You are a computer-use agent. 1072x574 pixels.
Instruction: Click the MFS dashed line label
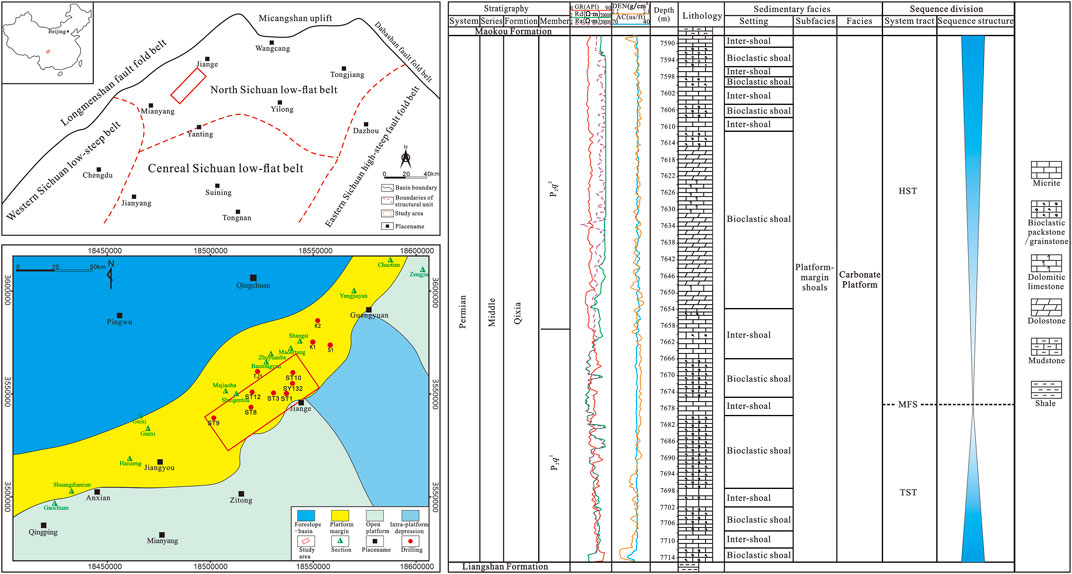pyautogui.click(x=893, y=405)
